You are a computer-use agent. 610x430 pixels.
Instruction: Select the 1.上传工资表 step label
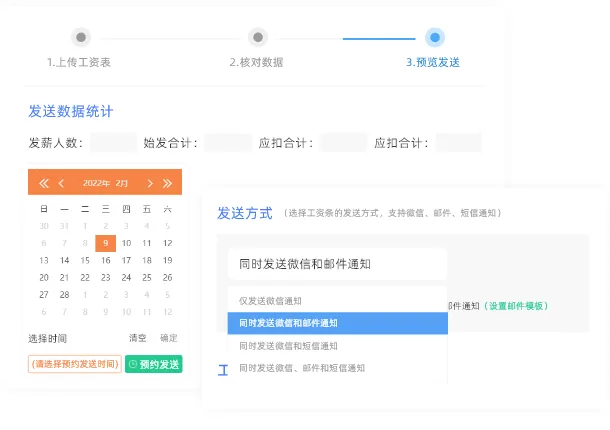(x=79, y=62)
